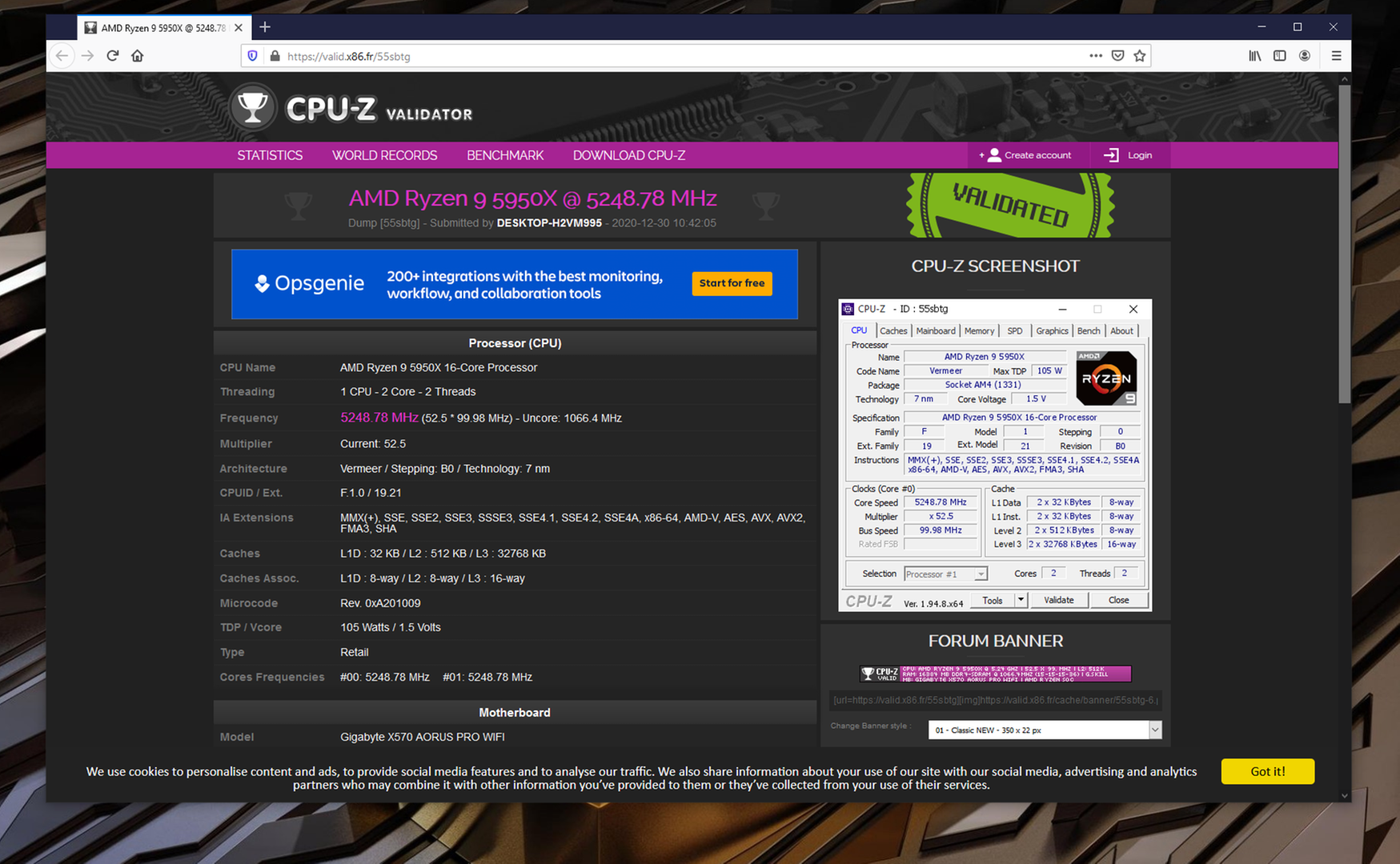Click the forum banner preview image
Screen dimensions: 1400x864
pyautogui.click(x=996, y=674)
